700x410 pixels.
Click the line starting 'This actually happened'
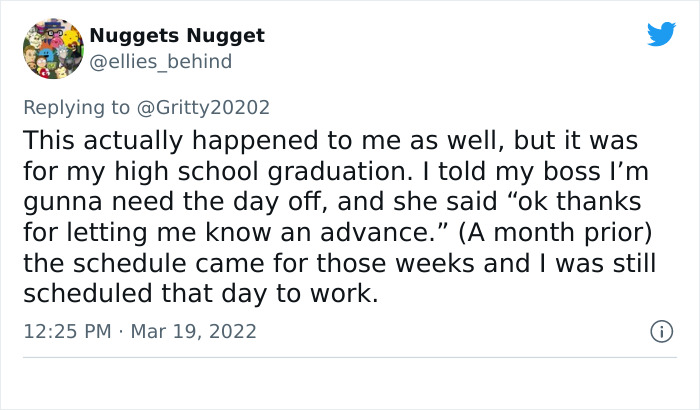[330, 138]
